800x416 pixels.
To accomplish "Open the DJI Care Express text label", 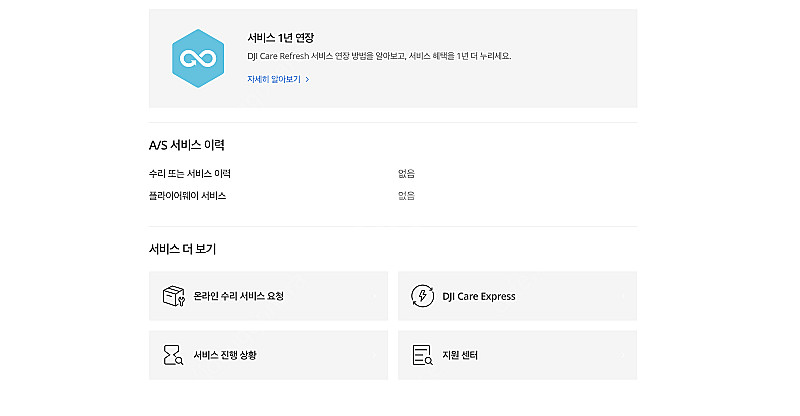I will 479,296.
